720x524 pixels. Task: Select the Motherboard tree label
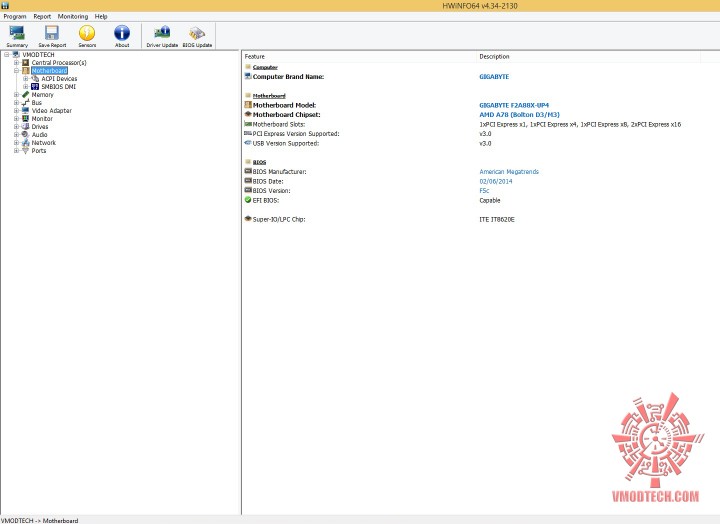click(x=50, y=71)
